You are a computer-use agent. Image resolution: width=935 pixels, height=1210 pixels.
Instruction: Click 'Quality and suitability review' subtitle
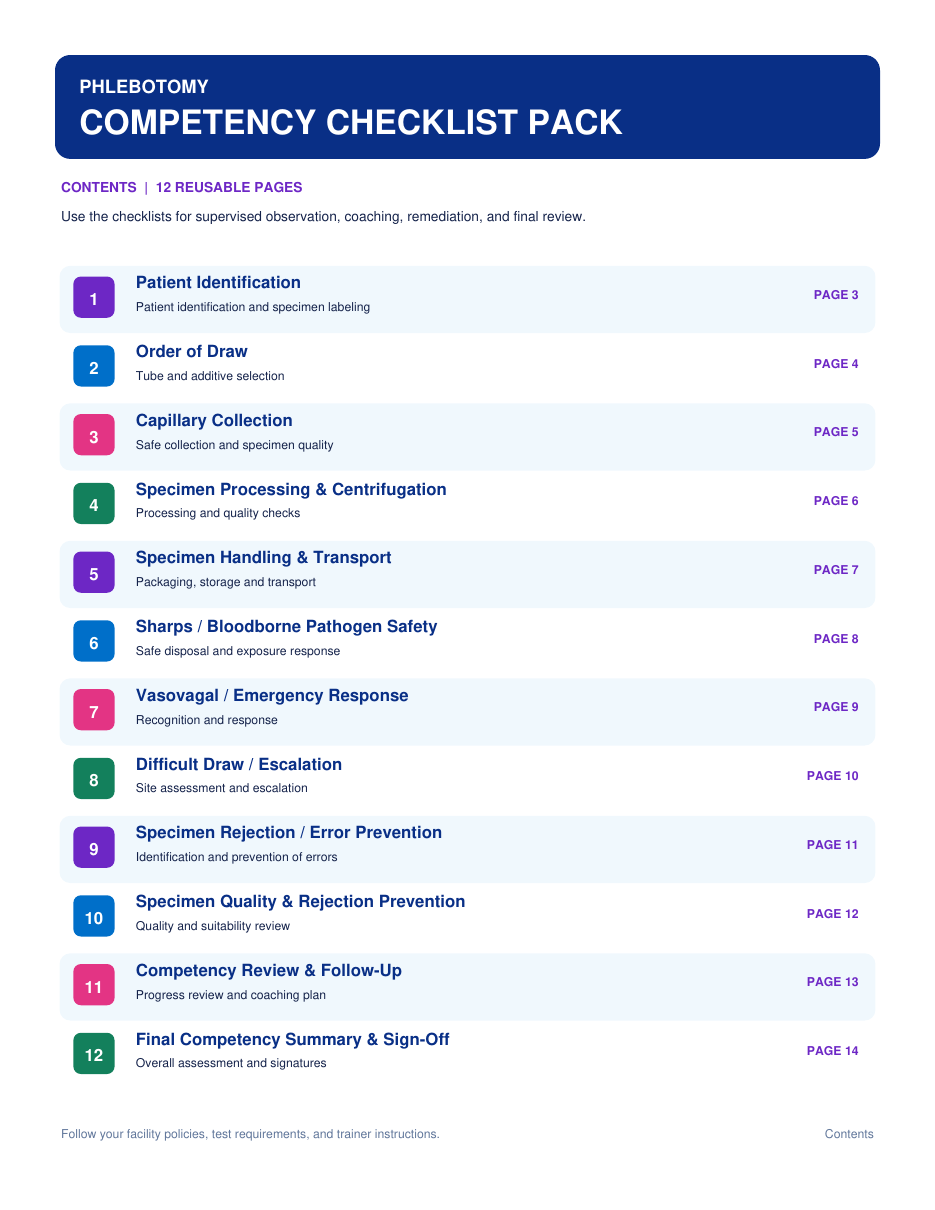tap(213, 926)
